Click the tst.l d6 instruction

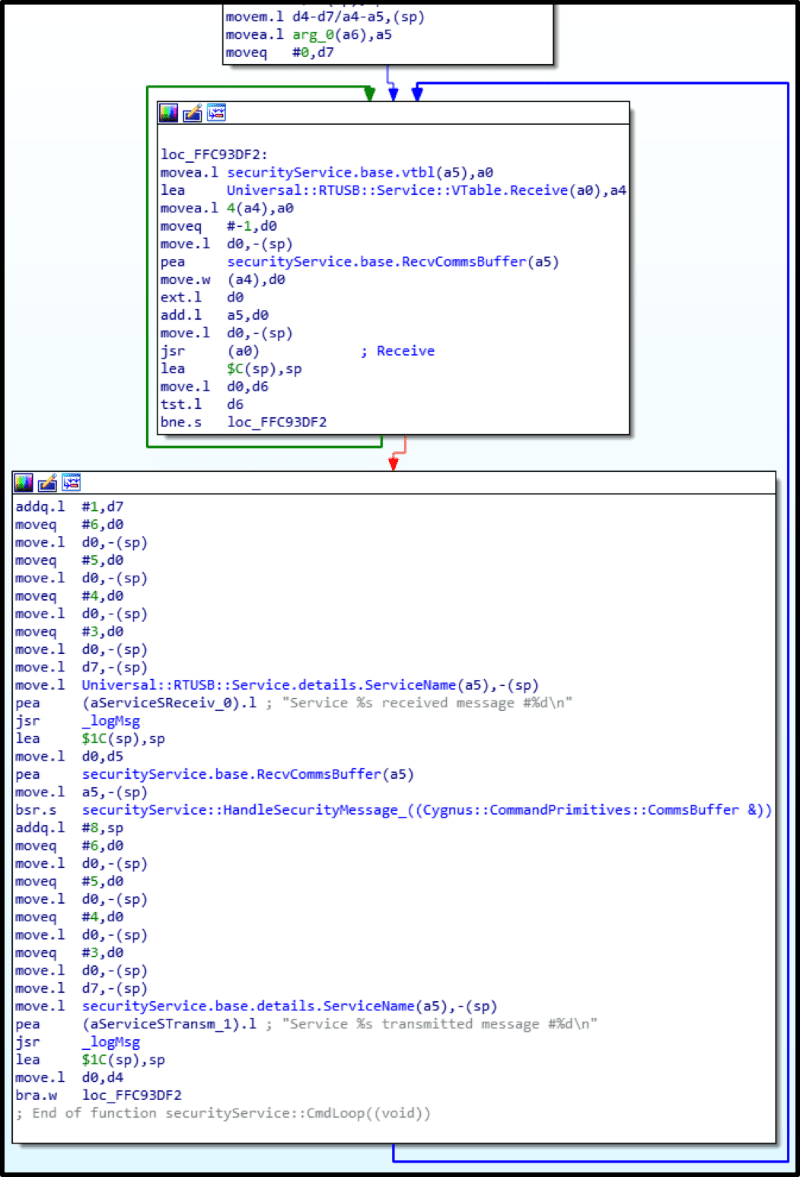click(202, 405)
